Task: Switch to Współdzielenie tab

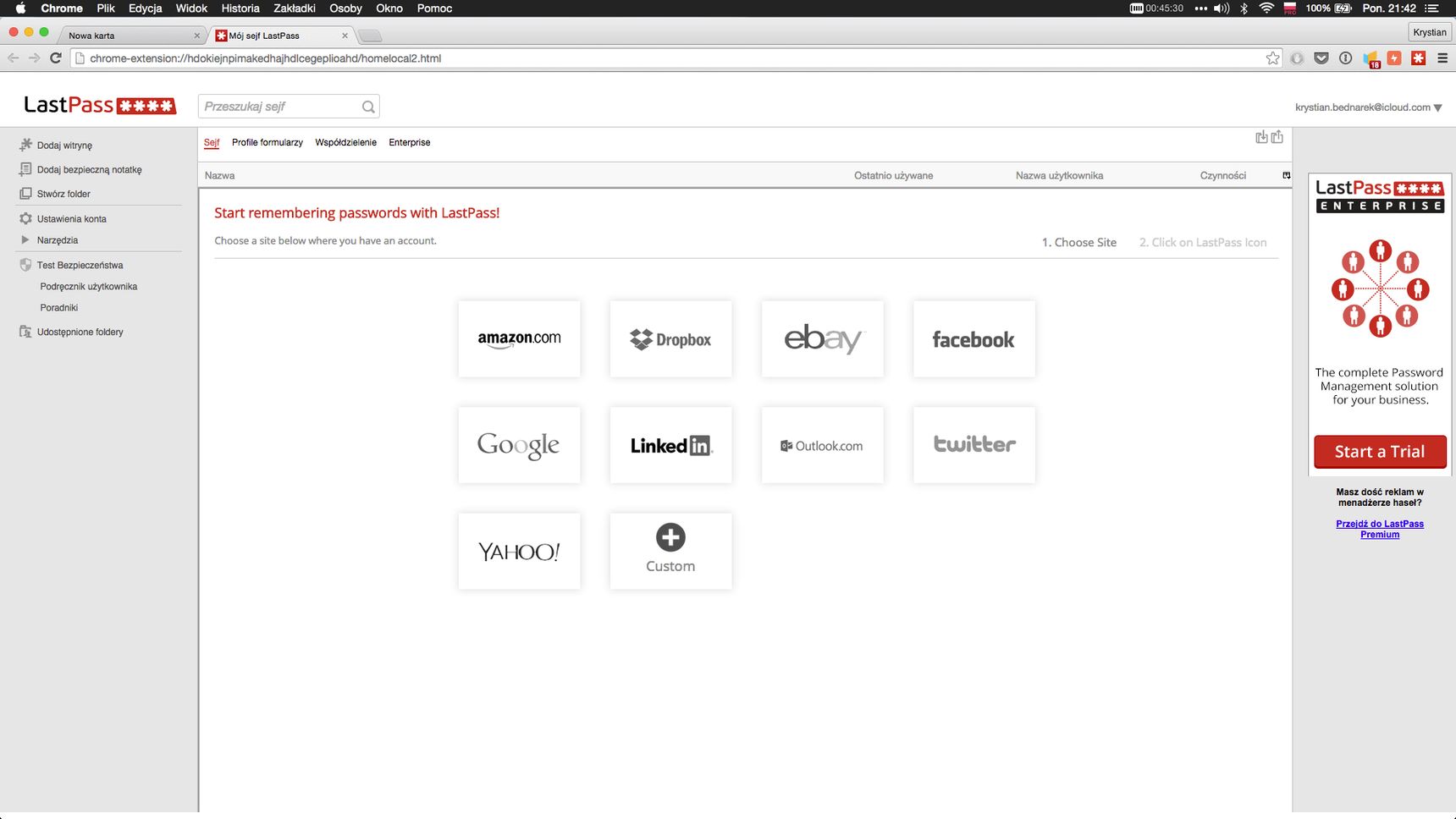Action: tap(345, 142)
